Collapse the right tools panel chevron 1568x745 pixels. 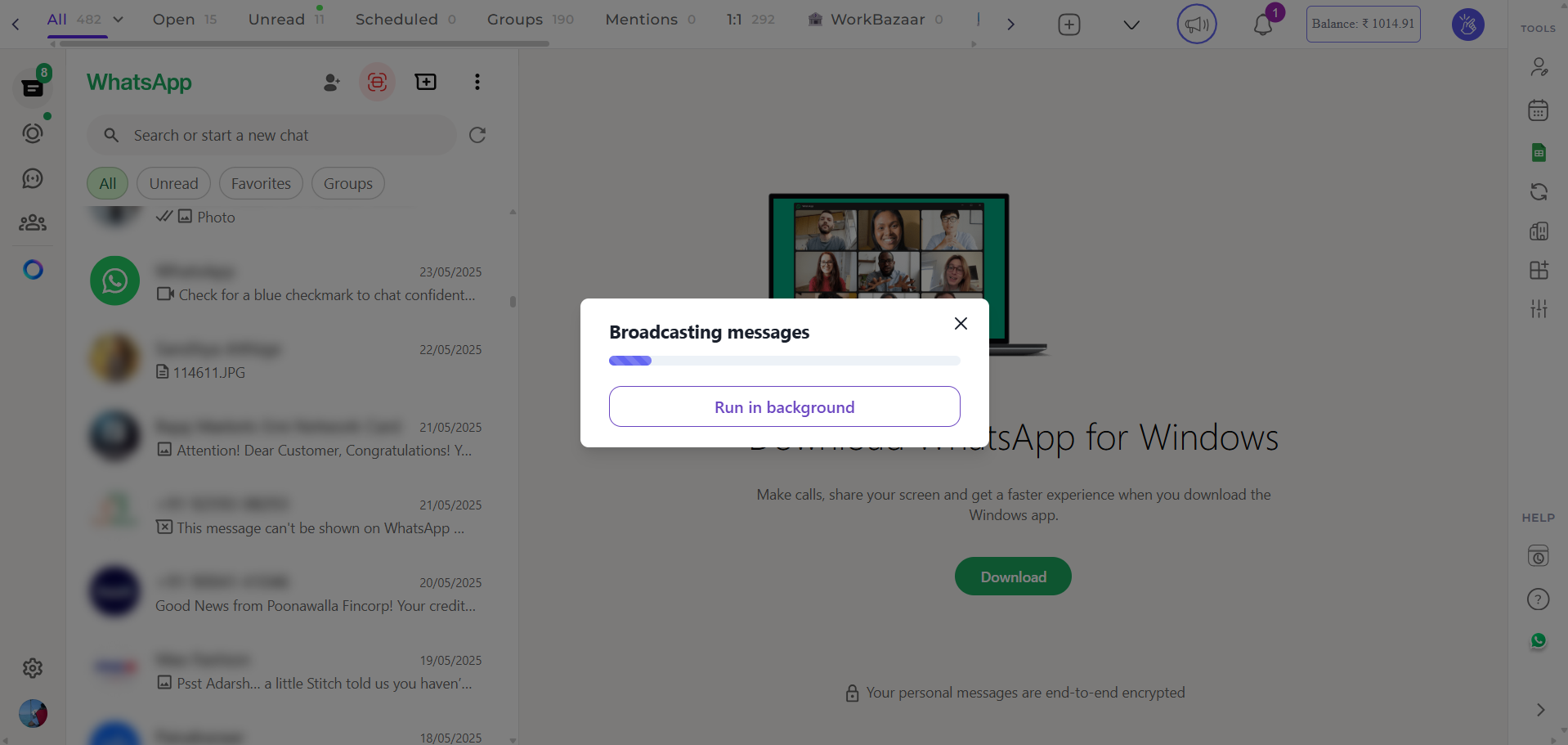point(1540,710)
